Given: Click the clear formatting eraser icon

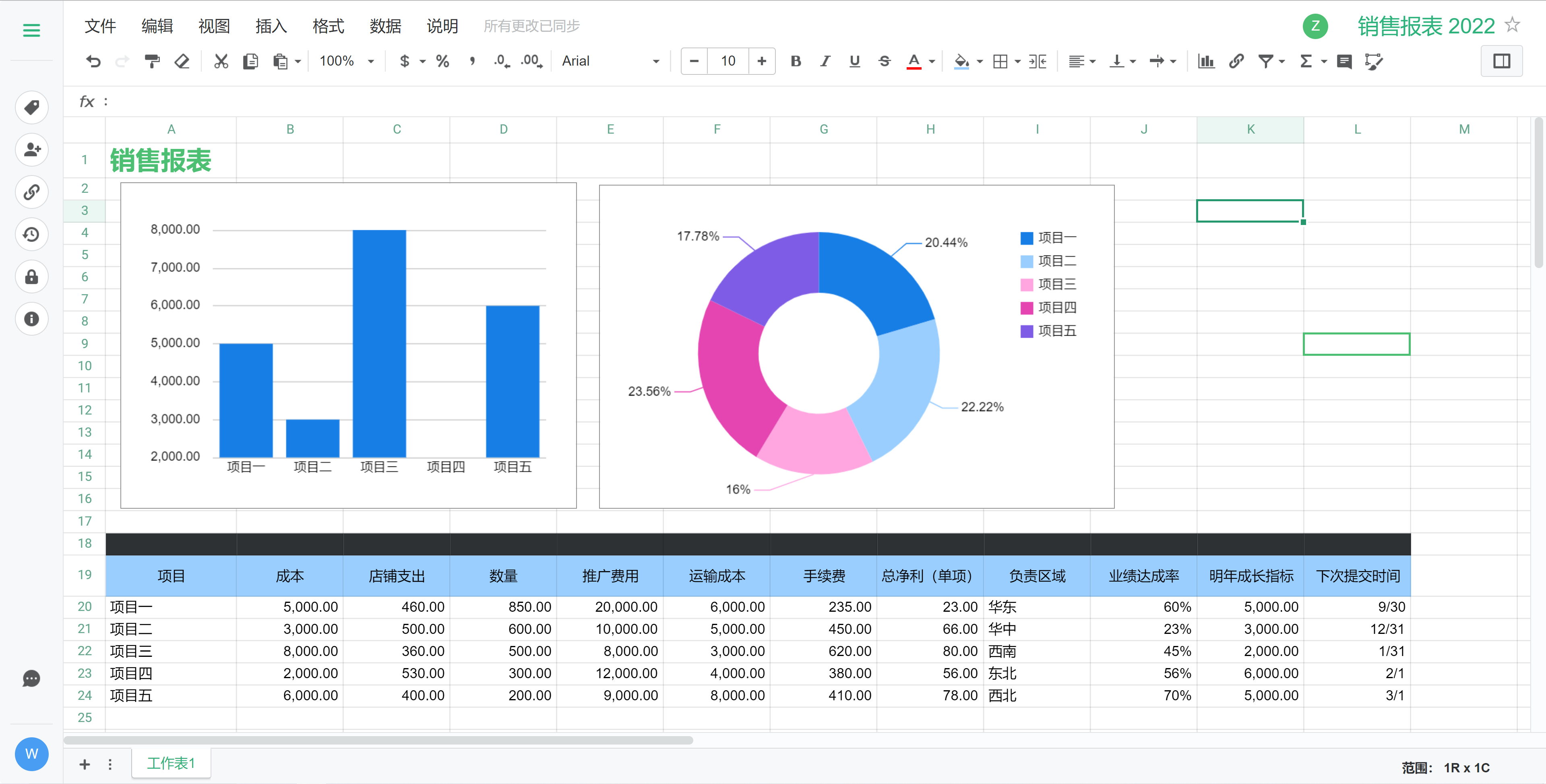Looking at the screenshot, I should (x=182, y=61).
